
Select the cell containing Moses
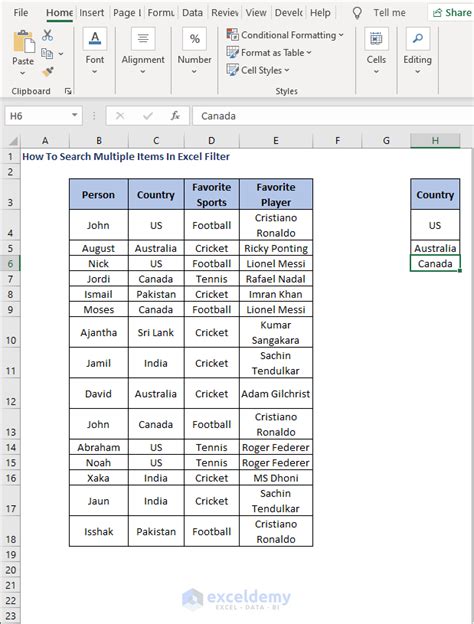[x=99, y=310]
